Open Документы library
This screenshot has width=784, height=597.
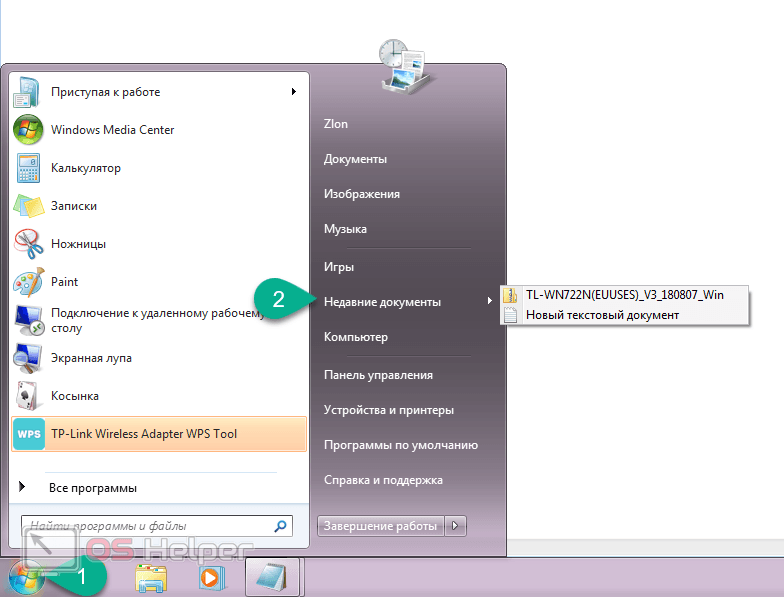click(x=356, y=159)
